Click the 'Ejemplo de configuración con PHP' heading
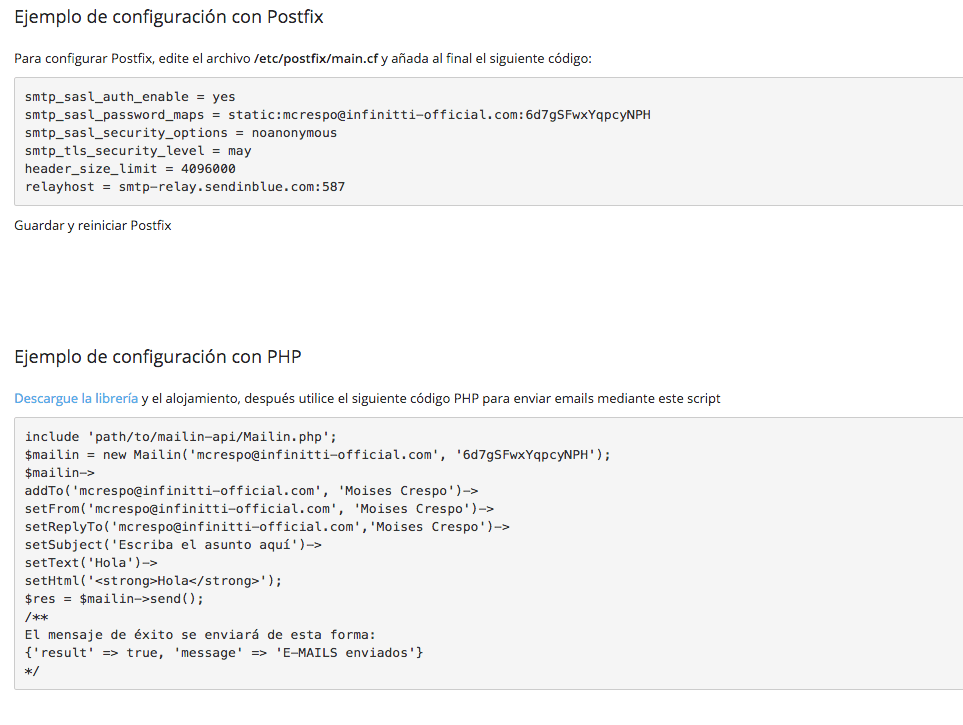The height and width of the screenshot is (725, 963). [x=158, y=357]
